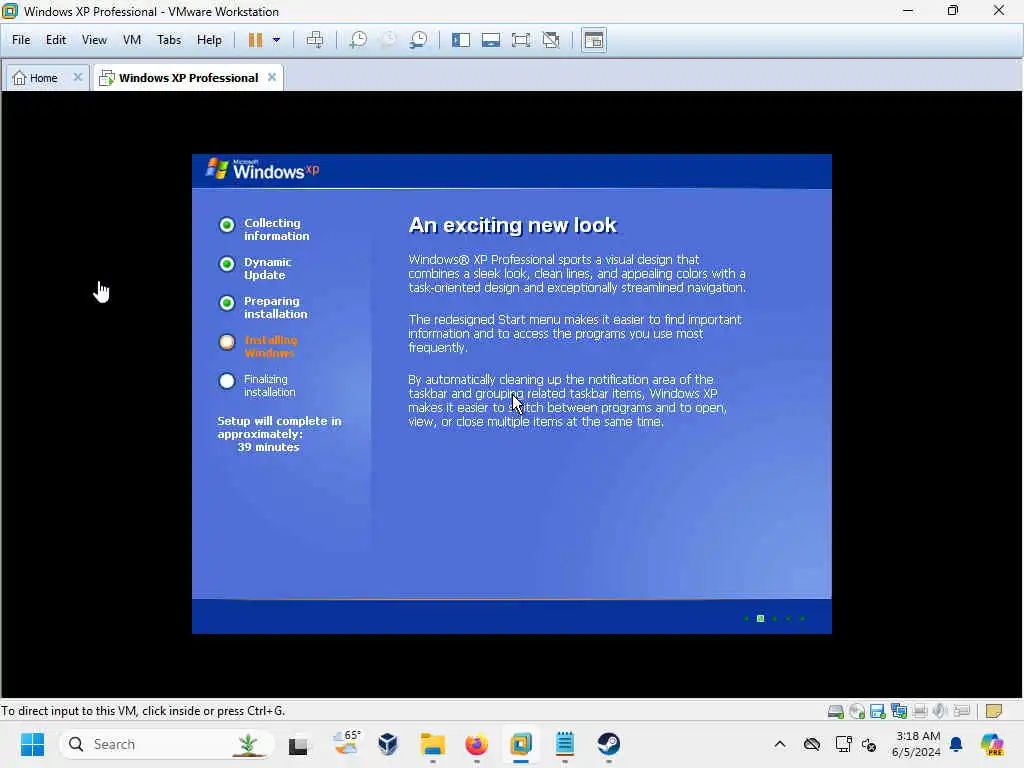Click the Unity mode icon
The height and width of the screenshot is (768, 1024).
click(x=551, y=40)
